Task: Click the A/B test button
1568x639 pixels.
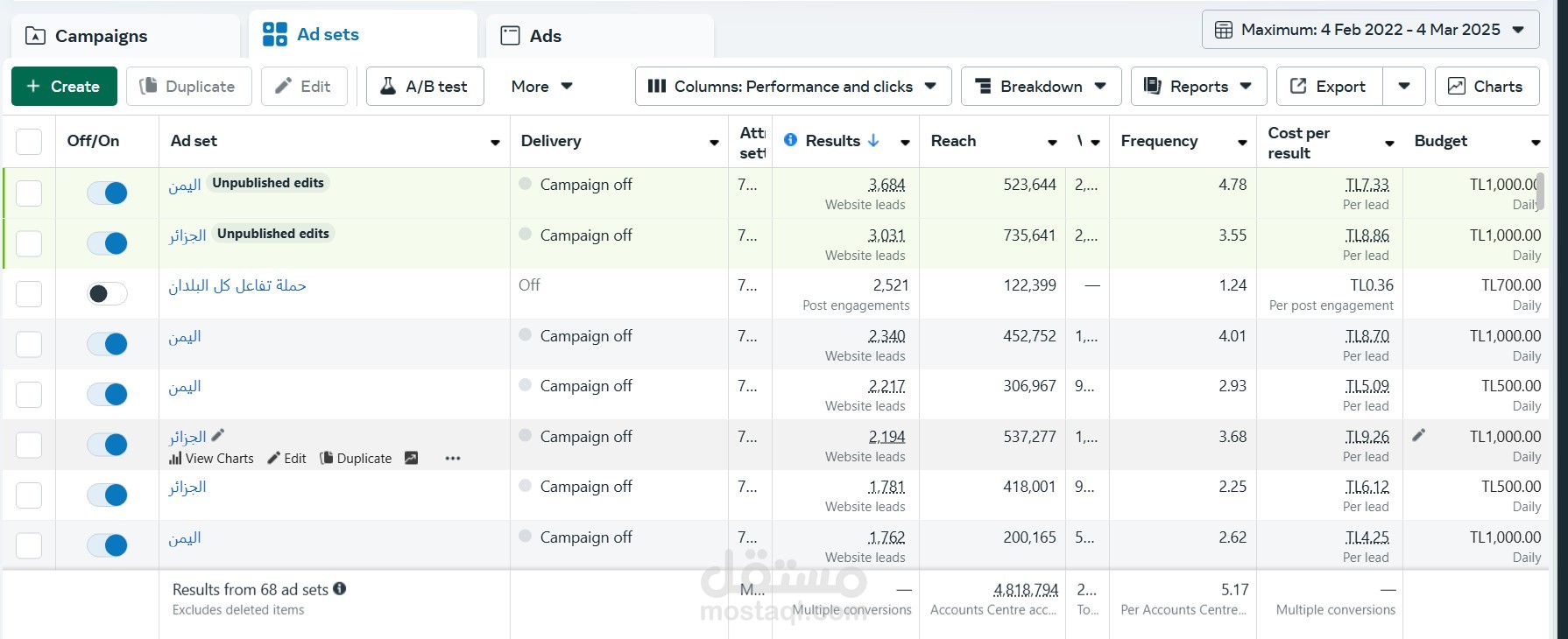Action: [x=425, y=87]
